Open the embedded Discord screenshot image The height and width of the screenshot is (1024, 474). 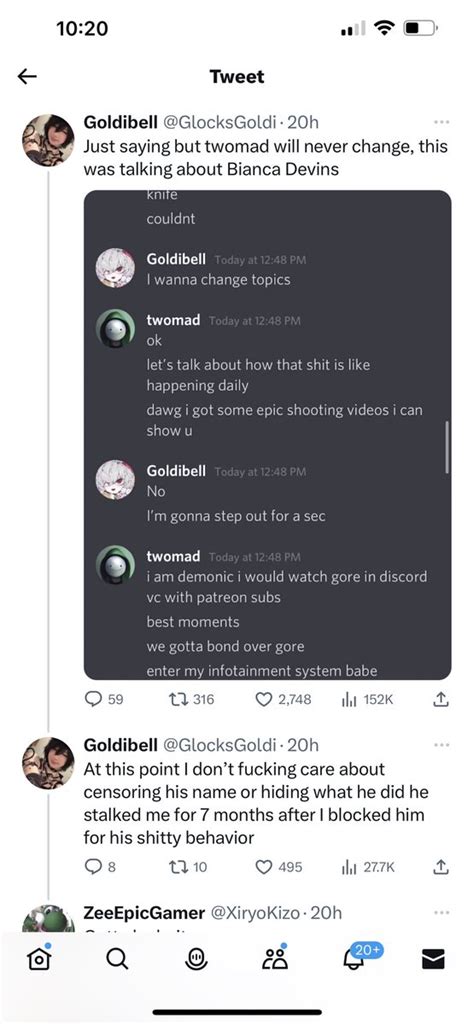point(268,435)
